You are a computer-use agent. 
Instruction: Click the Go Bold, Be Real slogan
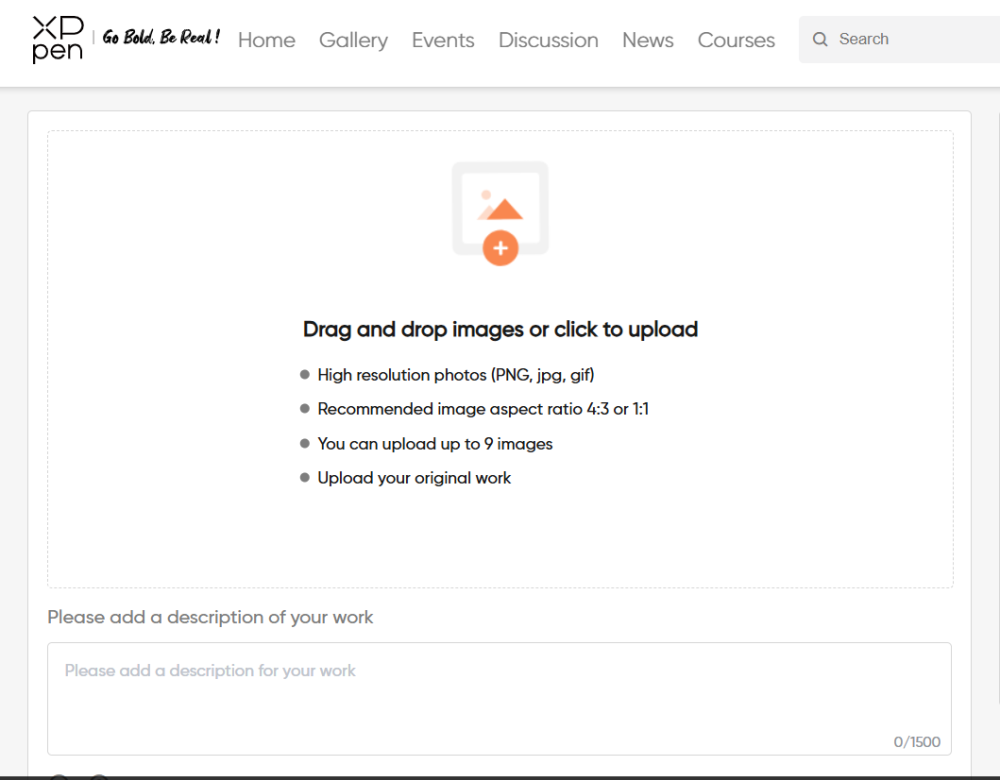(x=161, y=38)
